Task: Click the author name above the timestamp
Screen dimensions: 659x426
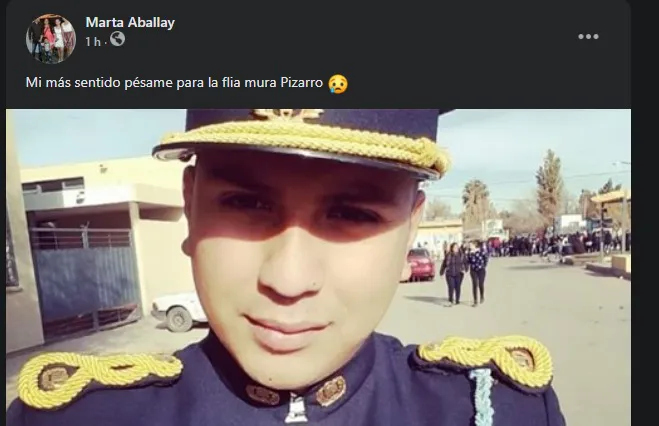Action: click(130, 22)
